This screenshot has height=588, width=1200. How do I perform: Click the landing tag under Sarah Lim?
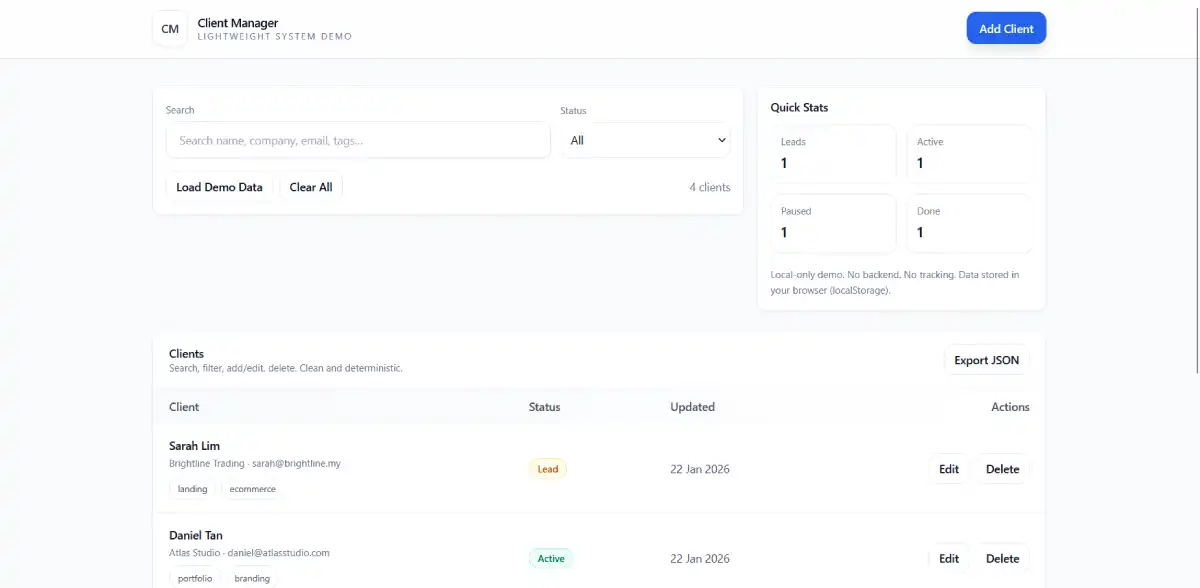(192, 489)
